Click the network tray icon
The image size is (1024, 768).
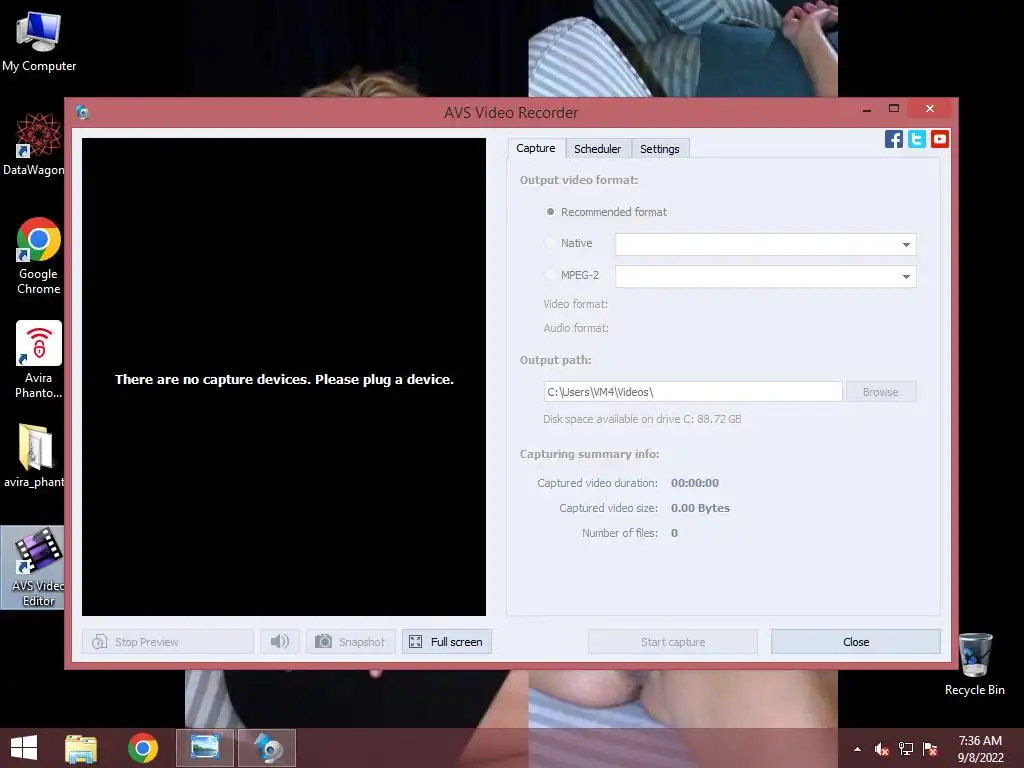[905, 749]
